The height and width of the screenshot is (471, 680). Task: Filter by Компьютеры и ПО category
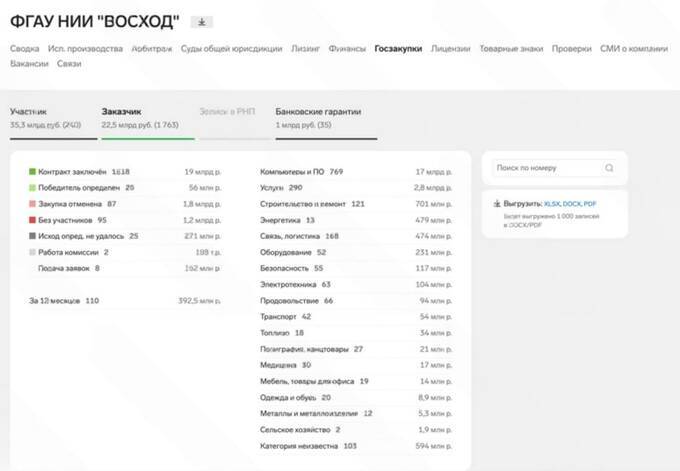(356, 172)
